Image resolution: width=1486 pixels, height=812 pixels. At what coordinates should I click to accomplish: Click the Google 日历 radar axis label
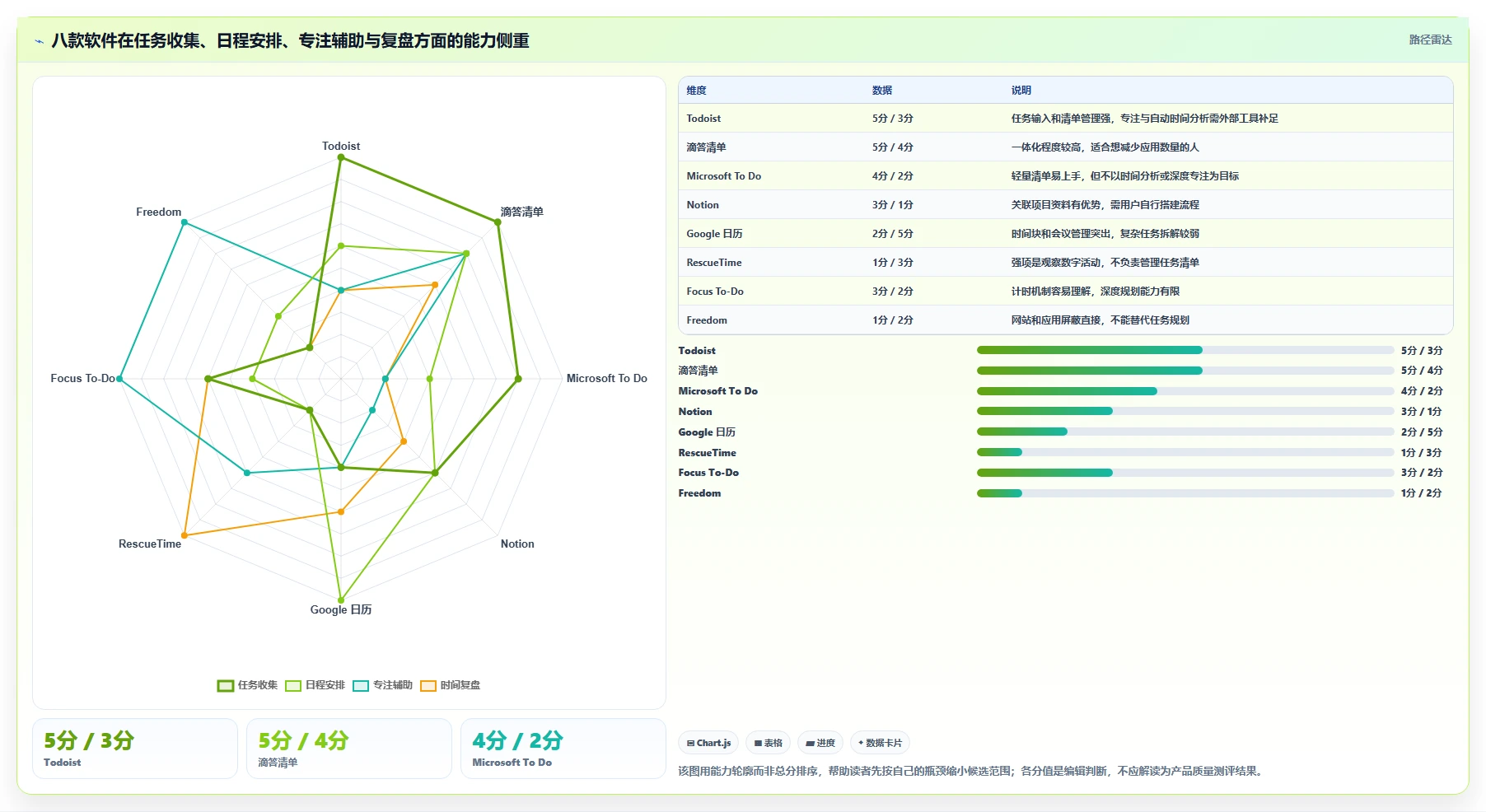point(341,609)
